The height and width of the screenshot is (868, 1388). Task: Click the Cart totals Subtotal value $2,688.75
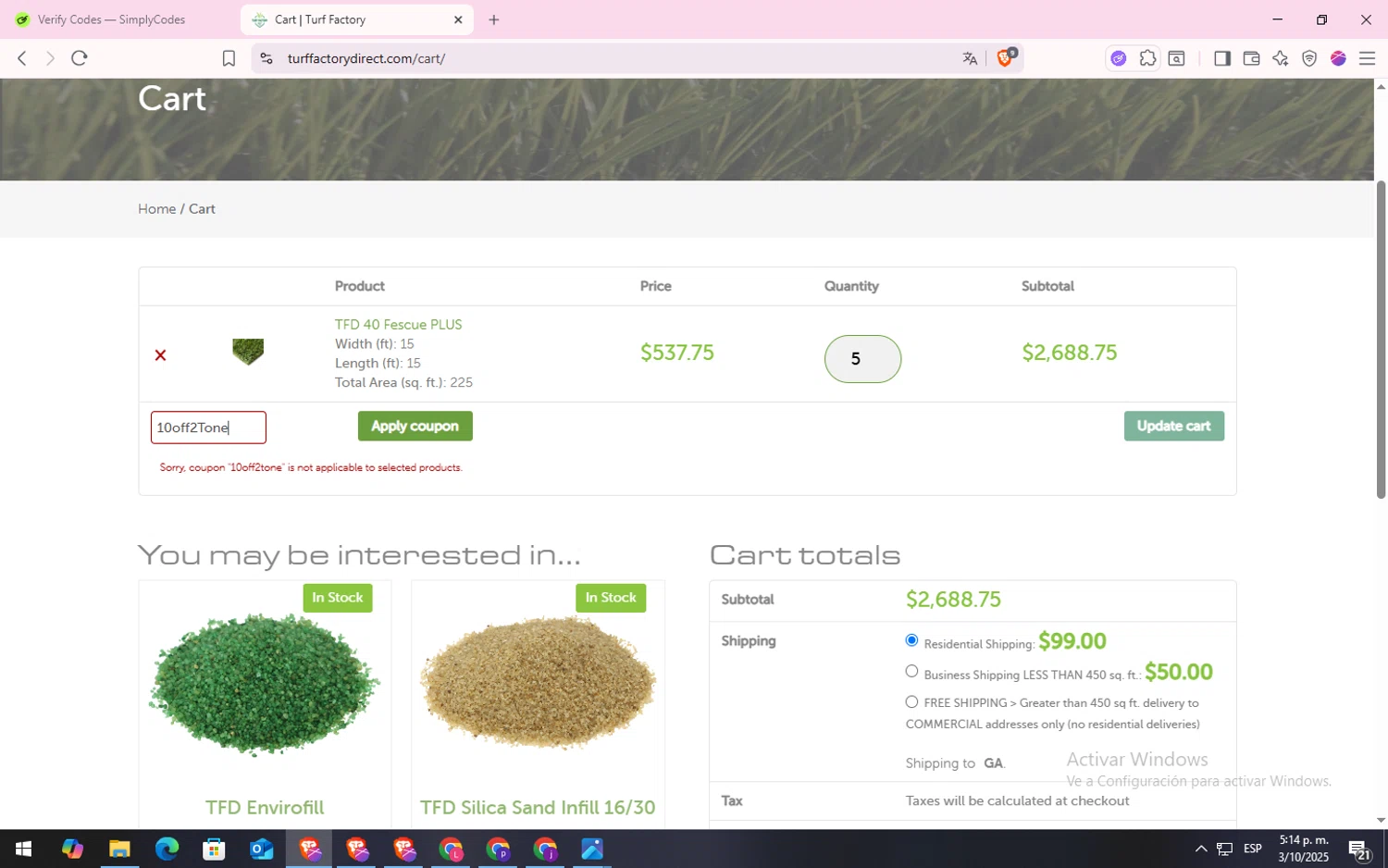point(953,600)
